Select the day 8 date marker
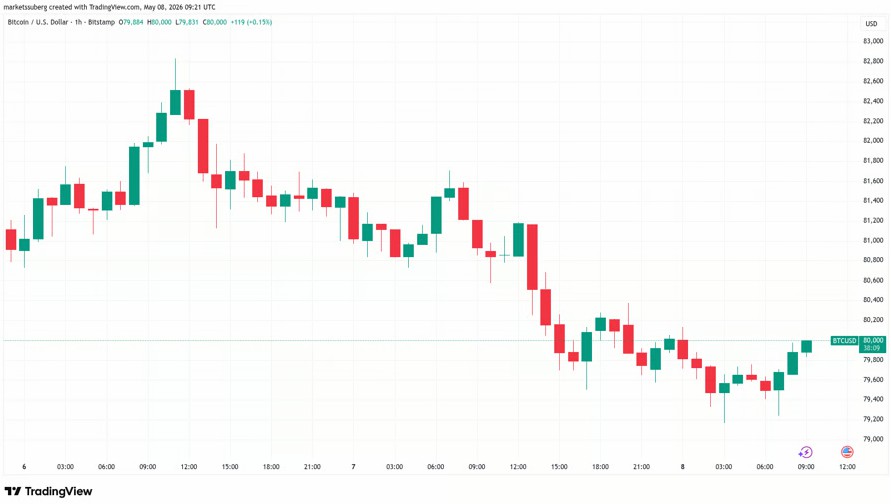The image size is (891, 504). click(682, 466)
